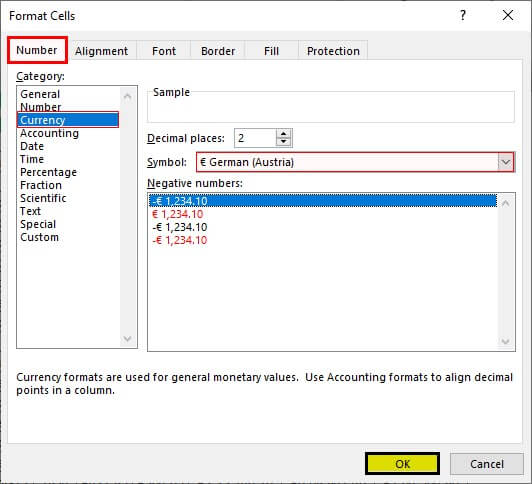532x484 pixels.
Task: Decrease decimal places with down spinner
Action: coord(284,142)
